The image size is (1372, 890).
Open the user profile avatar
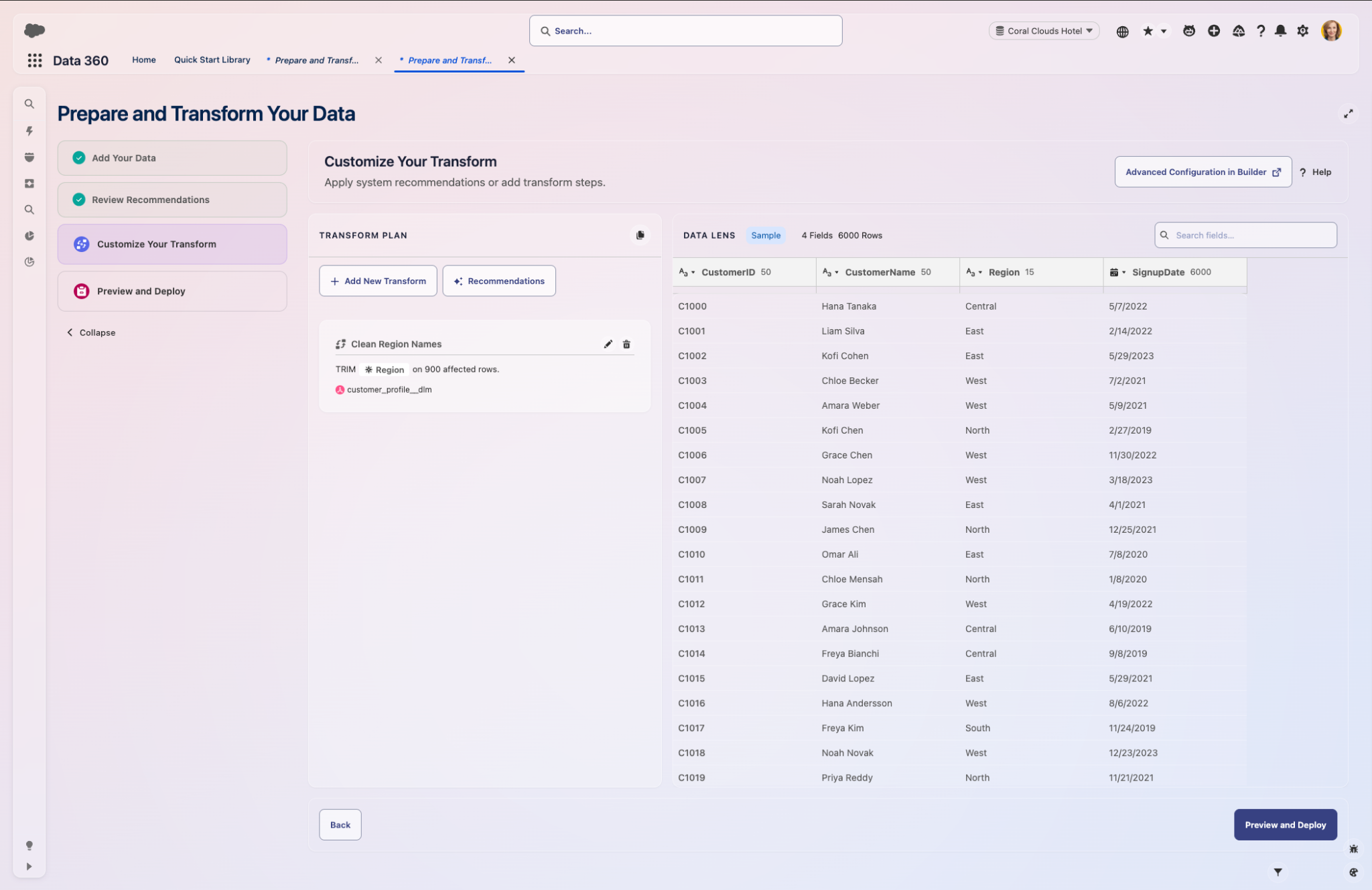(x=1331, y=31)
